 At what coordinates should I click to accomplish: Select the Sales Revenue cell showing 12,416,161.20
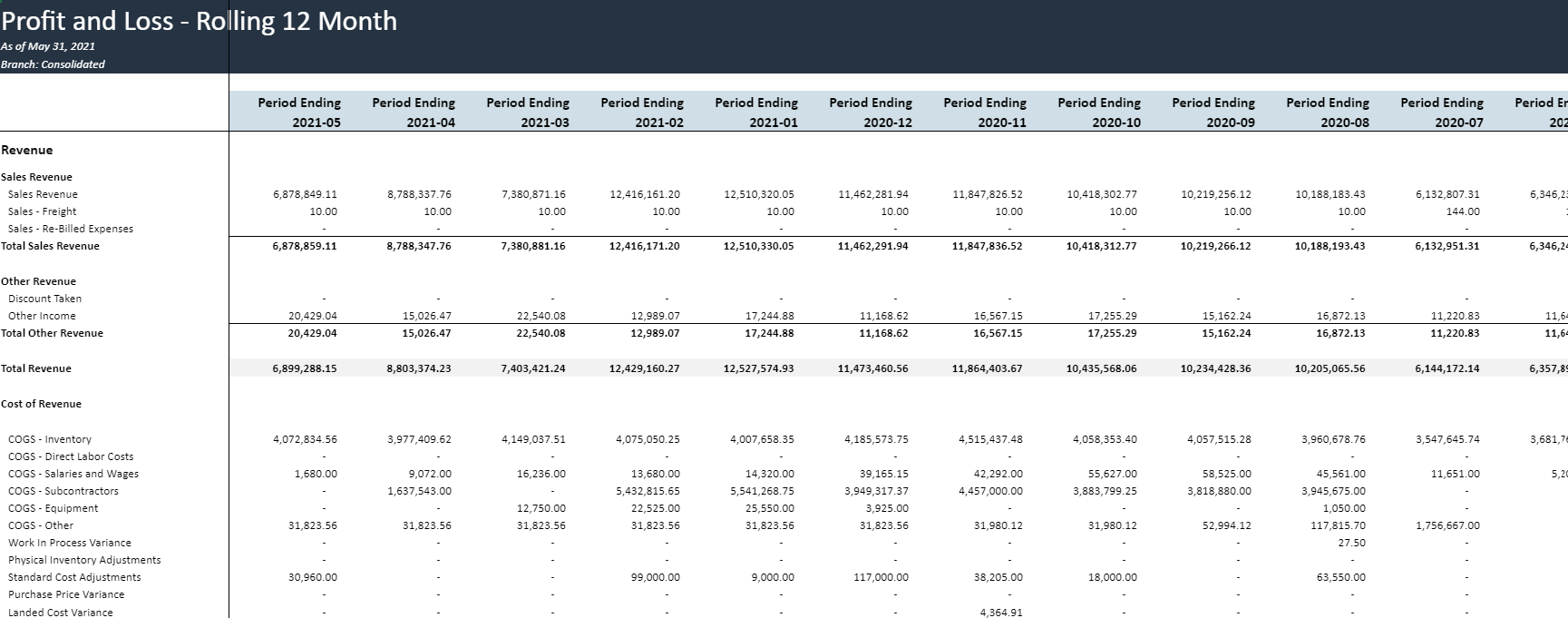(x=645, y=194)
